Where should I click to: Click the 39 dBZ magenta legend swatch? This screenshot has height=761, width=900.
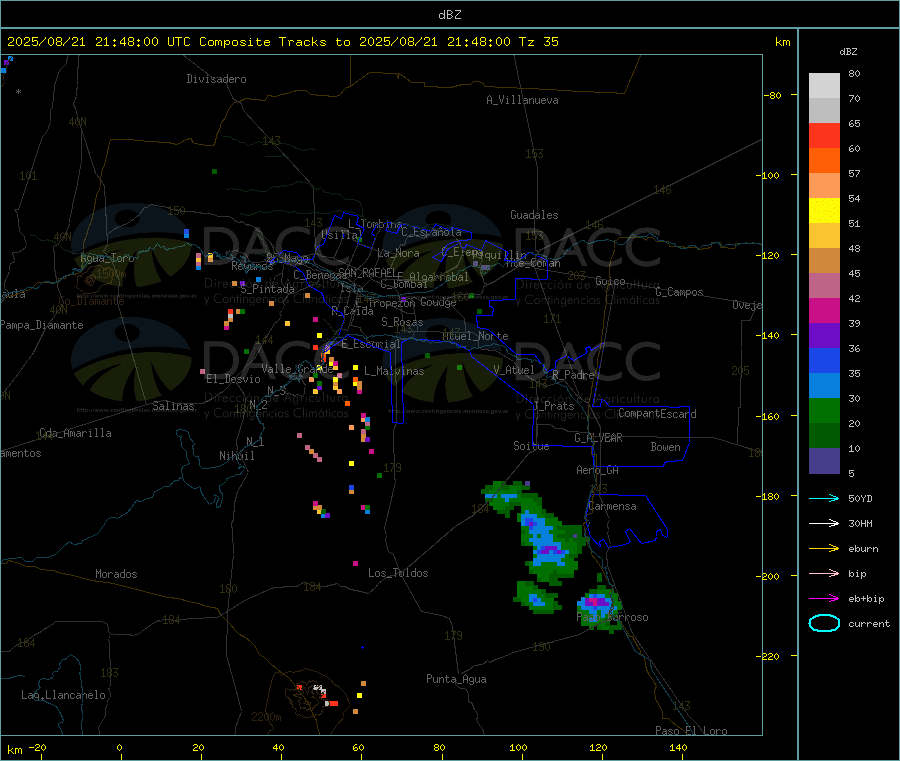coord(824,310)
